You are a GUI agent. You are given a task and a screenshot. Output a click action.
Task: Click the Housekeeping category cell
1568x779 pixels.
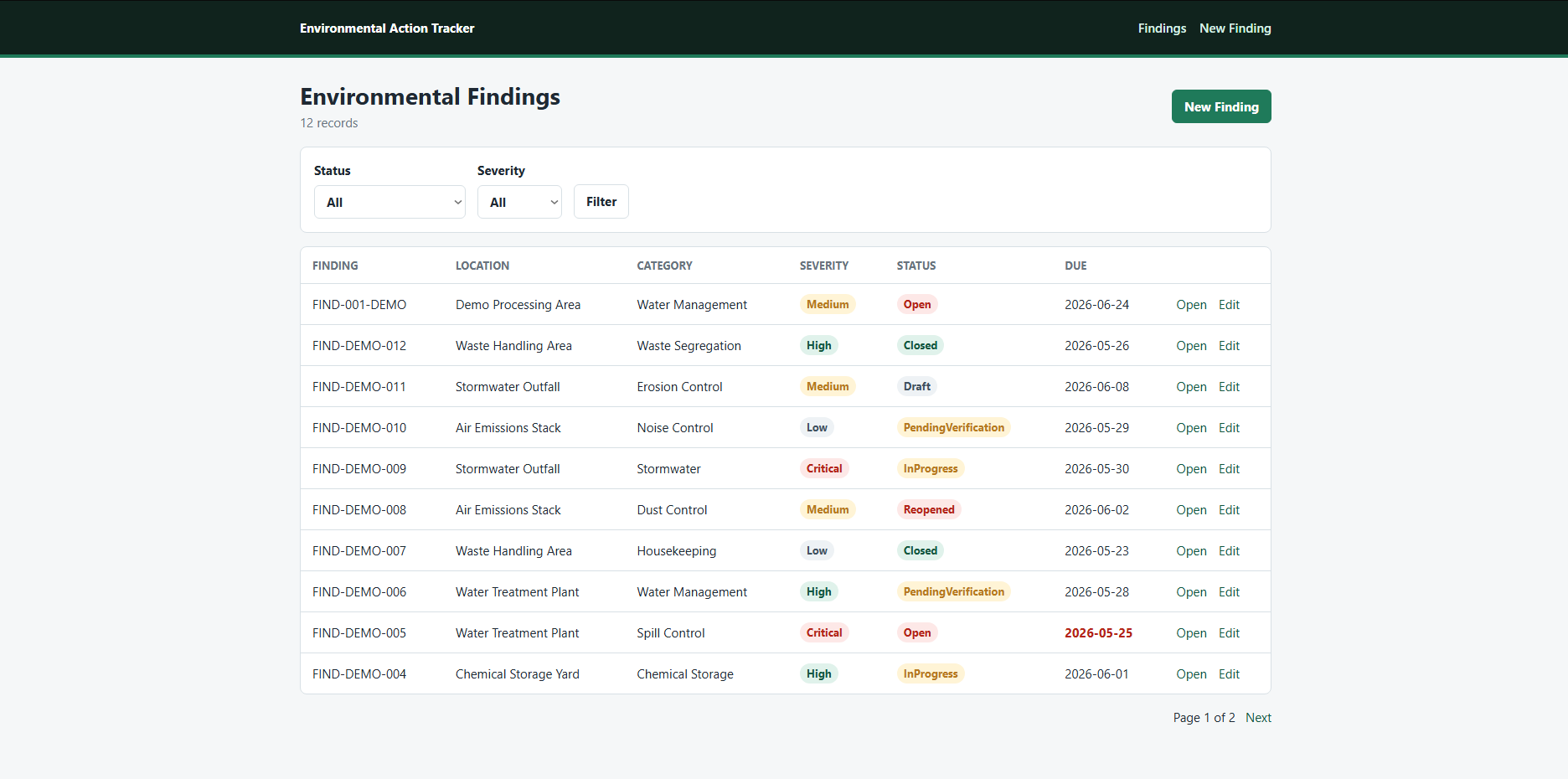coord(677,551)
